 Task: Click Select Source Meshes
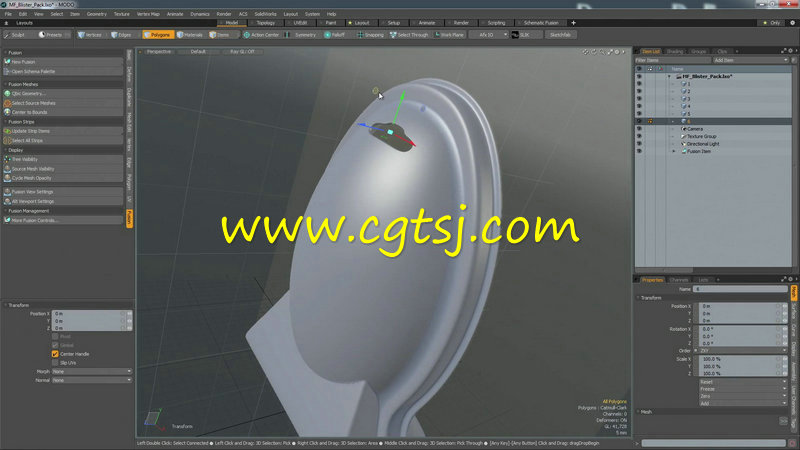[63, 103]
